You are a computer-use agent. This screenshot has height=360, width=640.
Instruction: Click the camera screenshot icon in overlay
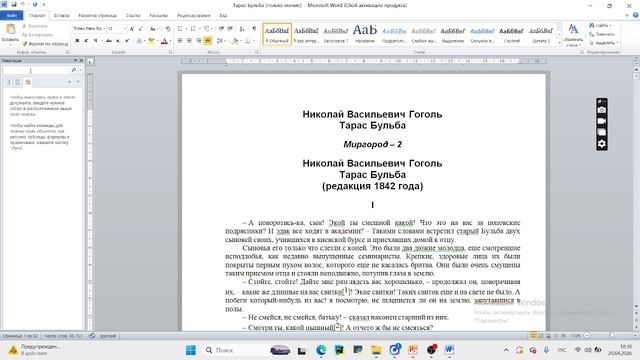coord(601,110)
